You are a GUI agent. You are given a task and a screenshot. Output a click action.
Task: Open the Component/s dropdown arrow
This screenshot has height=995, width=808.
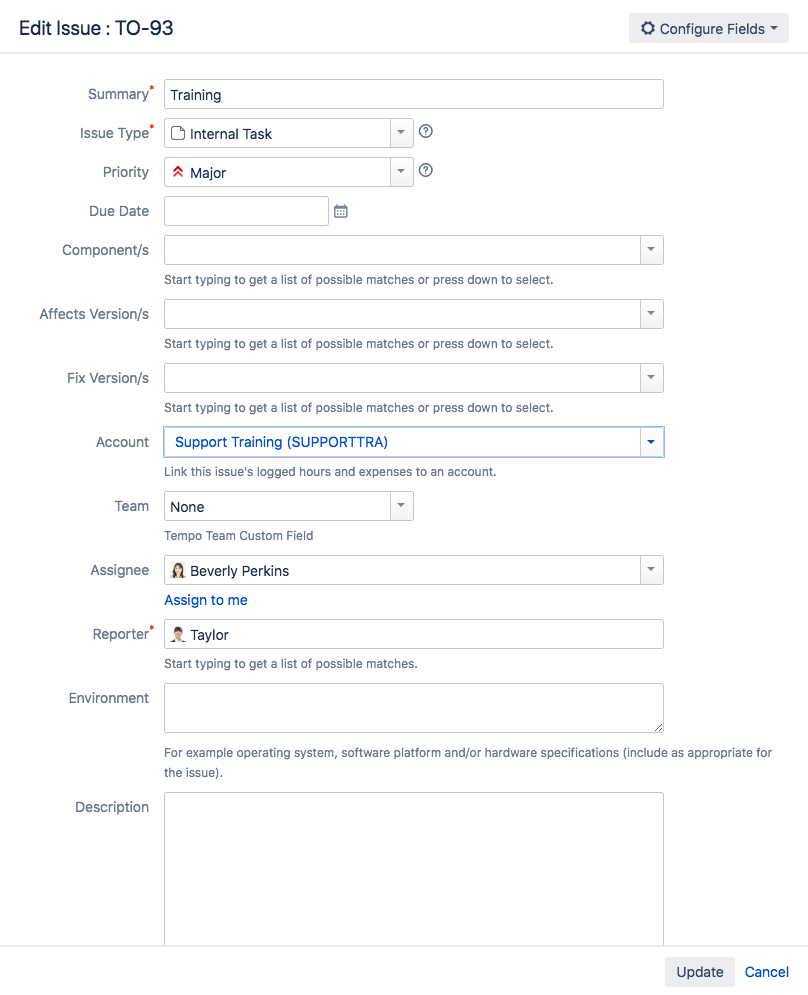point(651,249)
